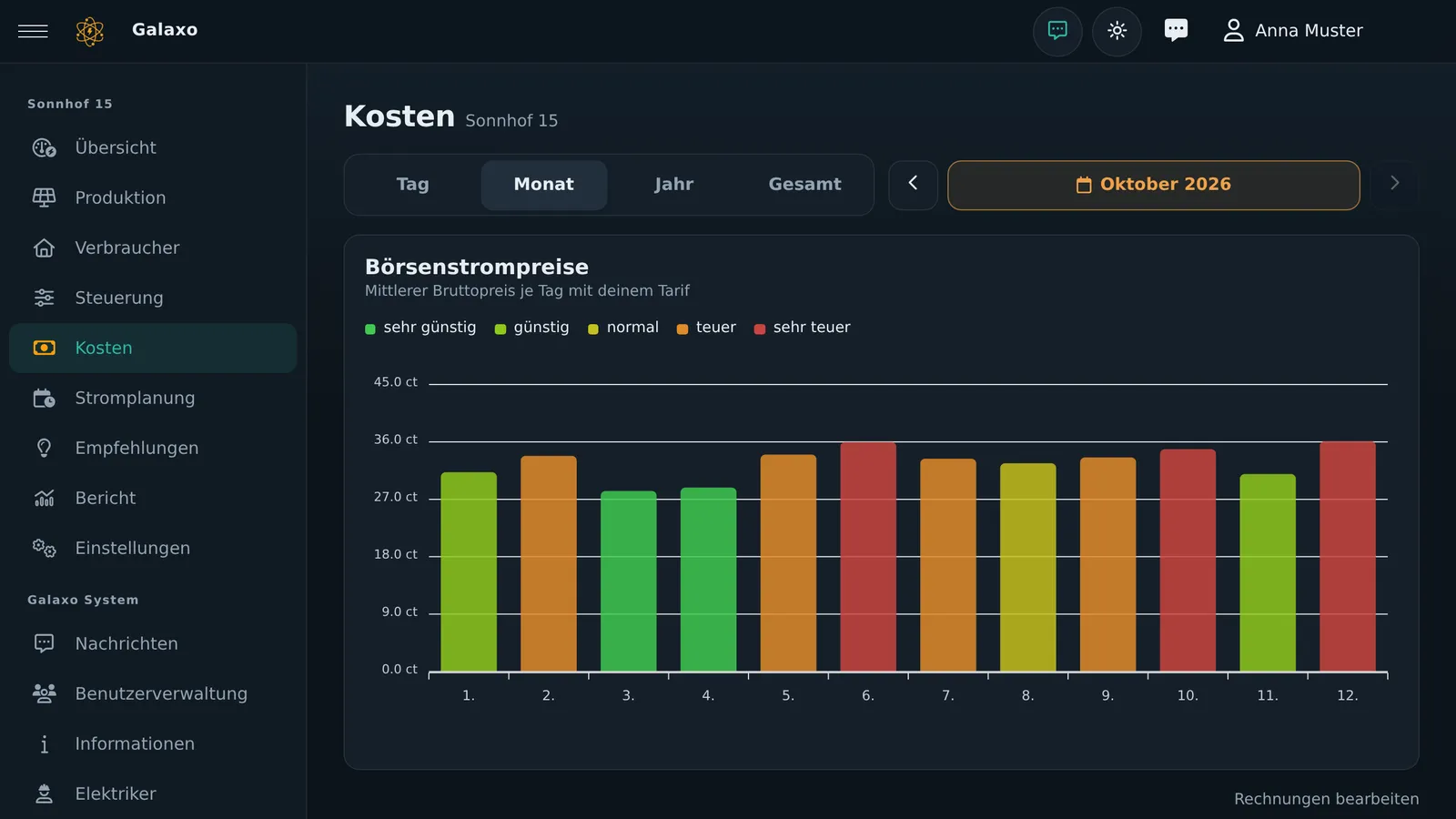1456x819 pixels.
Task: Click the Steuerung sliders icon
Action: coord(44,298)
